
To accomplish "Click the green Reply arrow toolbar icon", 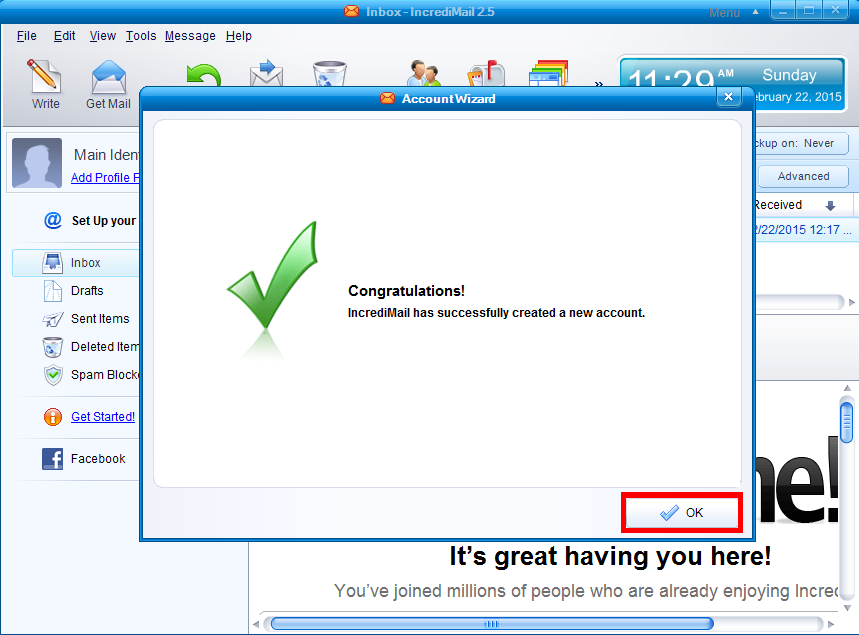I will coord(203,75).
